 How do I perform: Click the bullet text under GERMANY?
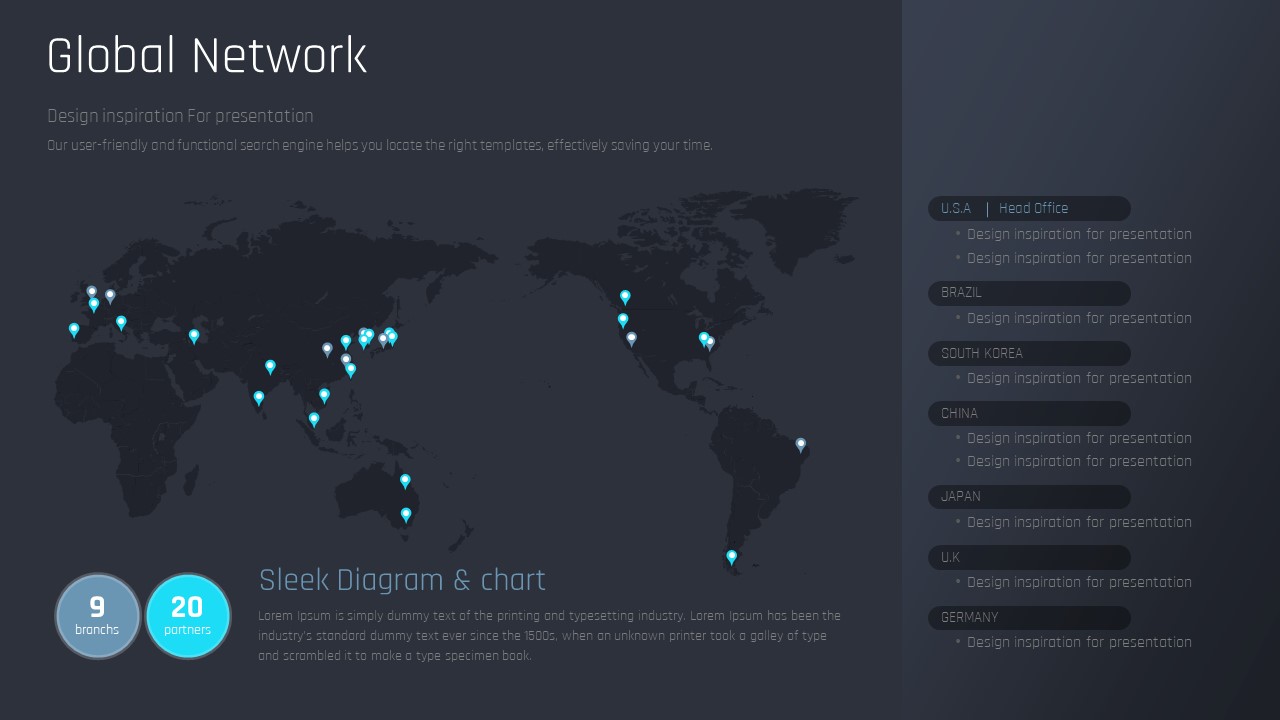point(1079,642)
